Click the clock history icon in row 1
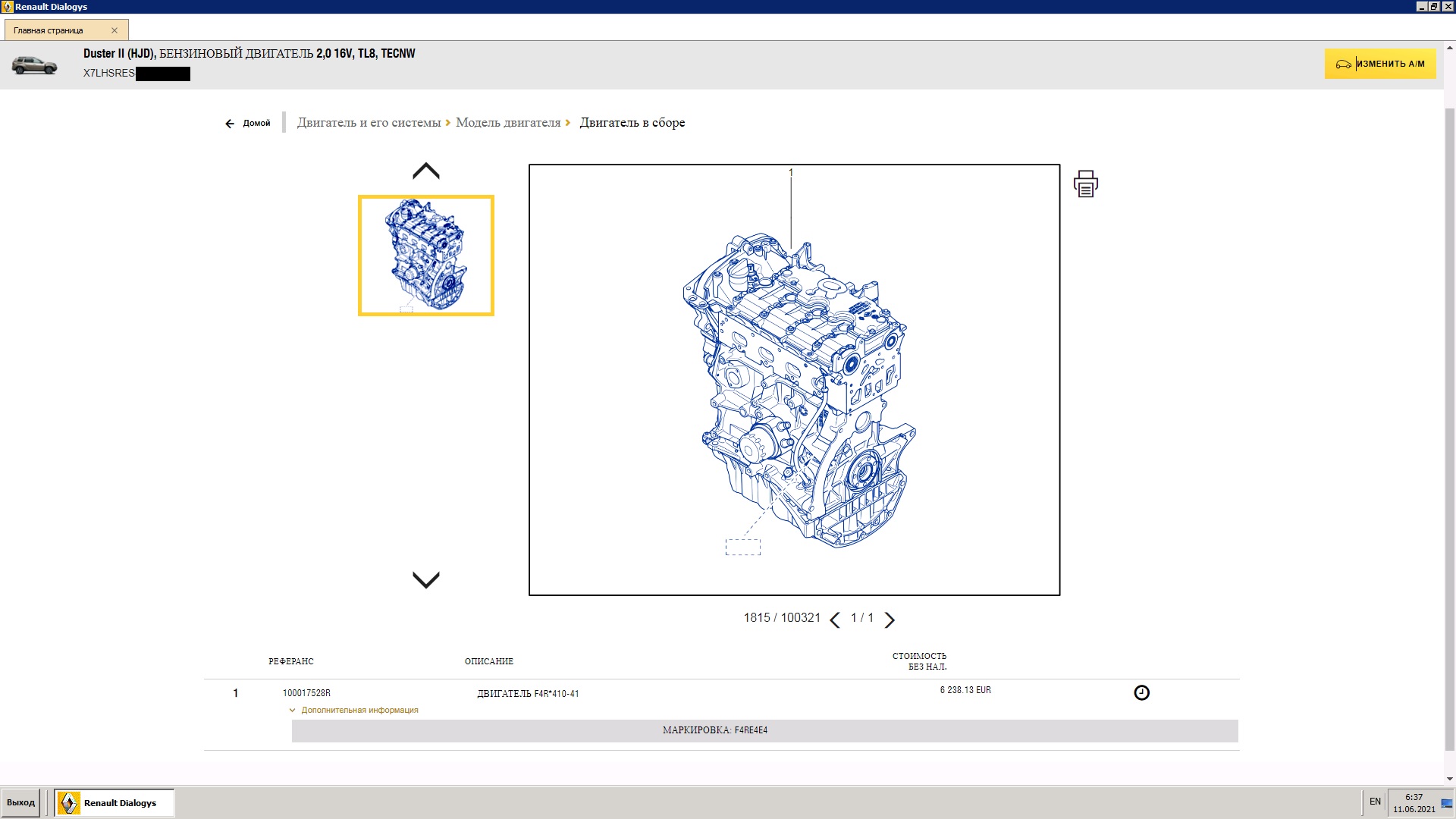Viewport: 1456px width, 819px height. (1141, 692)
